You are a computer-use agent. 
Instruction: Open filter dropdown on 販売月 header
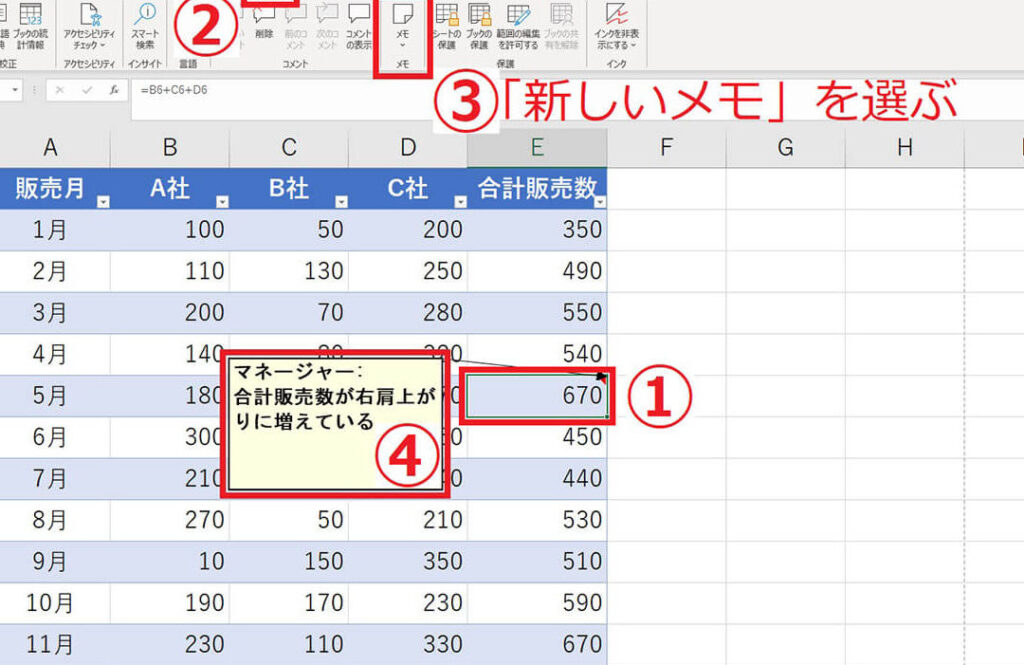tap(103, 202)
